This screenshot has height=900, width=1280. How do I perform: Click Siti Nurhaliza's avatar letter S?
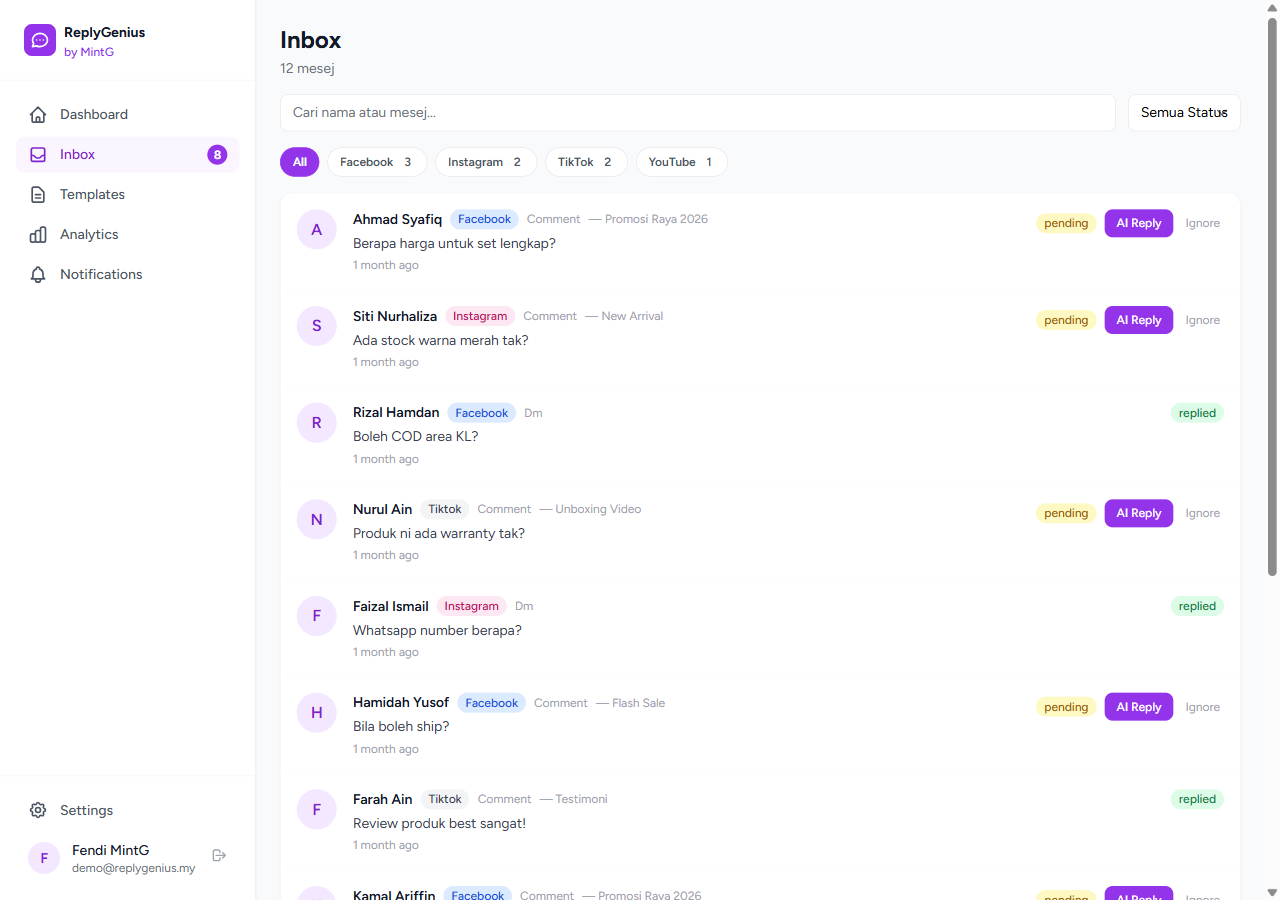(x=317, y=326)
